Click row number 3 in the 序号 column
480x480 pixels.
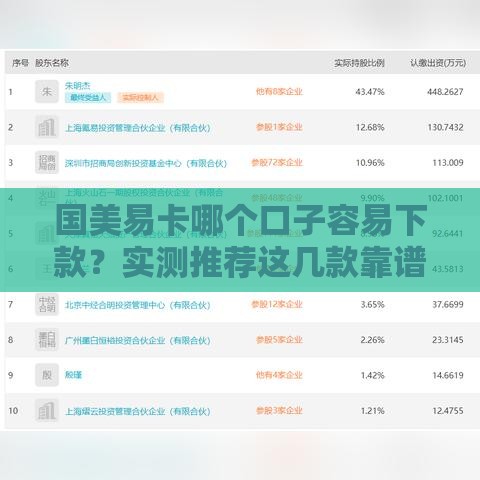10,163
